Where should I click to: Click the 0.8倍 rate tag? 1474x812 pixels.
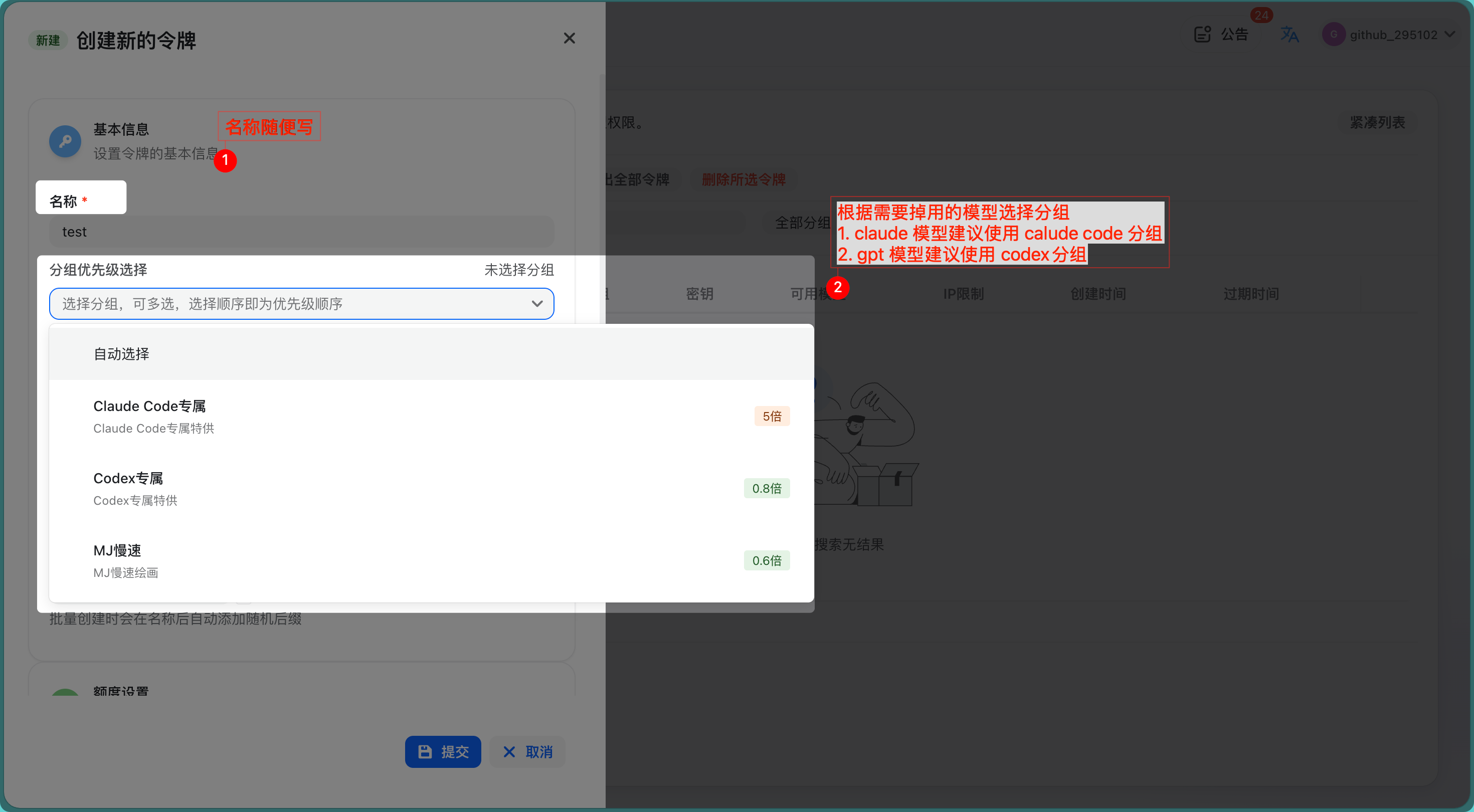[x=767, y=488]
